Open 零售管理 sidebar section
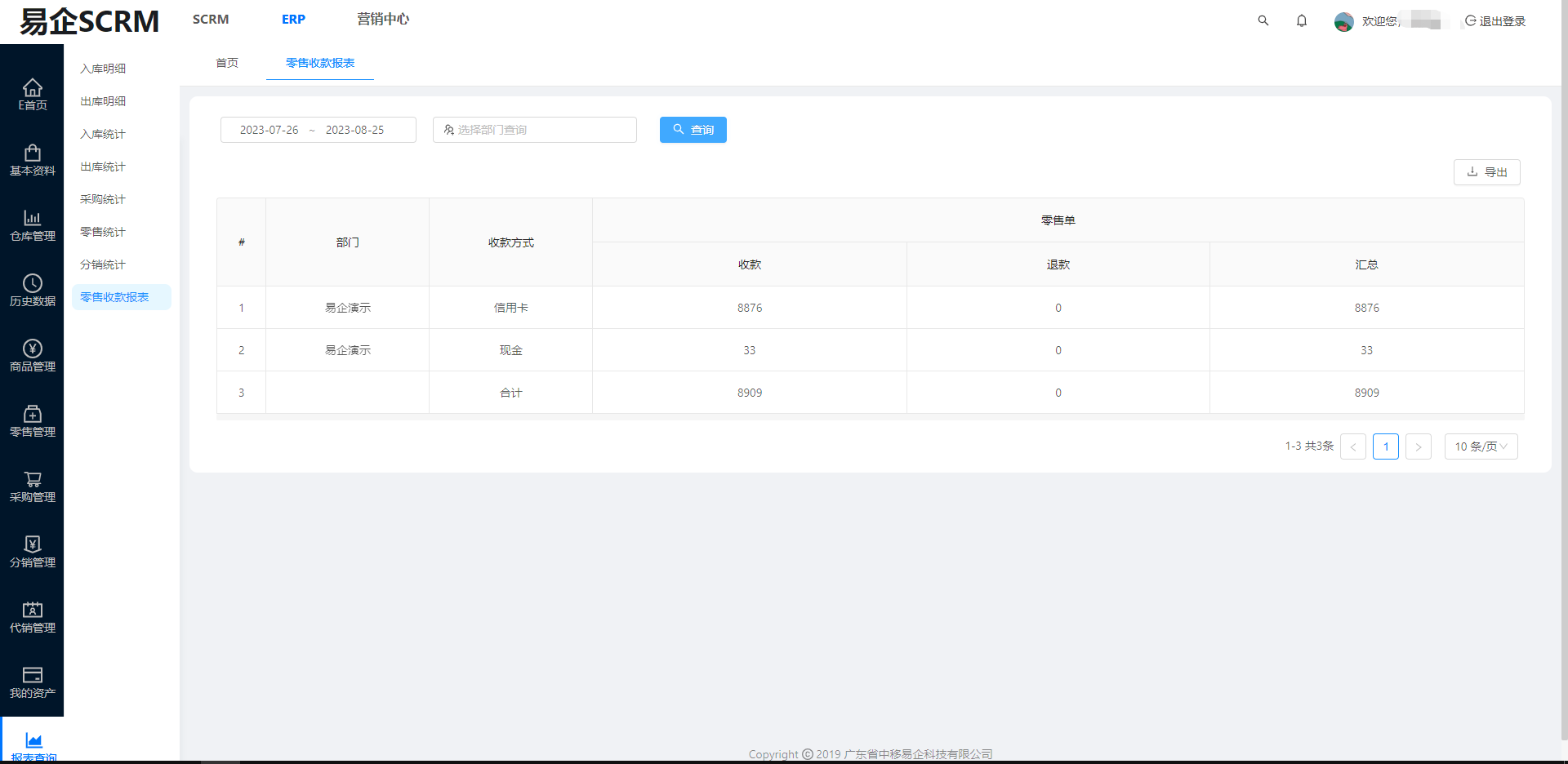 click(x=32, y=421)
